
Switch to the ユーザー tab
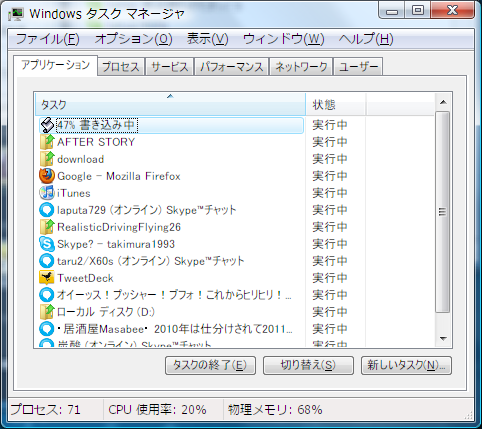(x=358, y=67)
